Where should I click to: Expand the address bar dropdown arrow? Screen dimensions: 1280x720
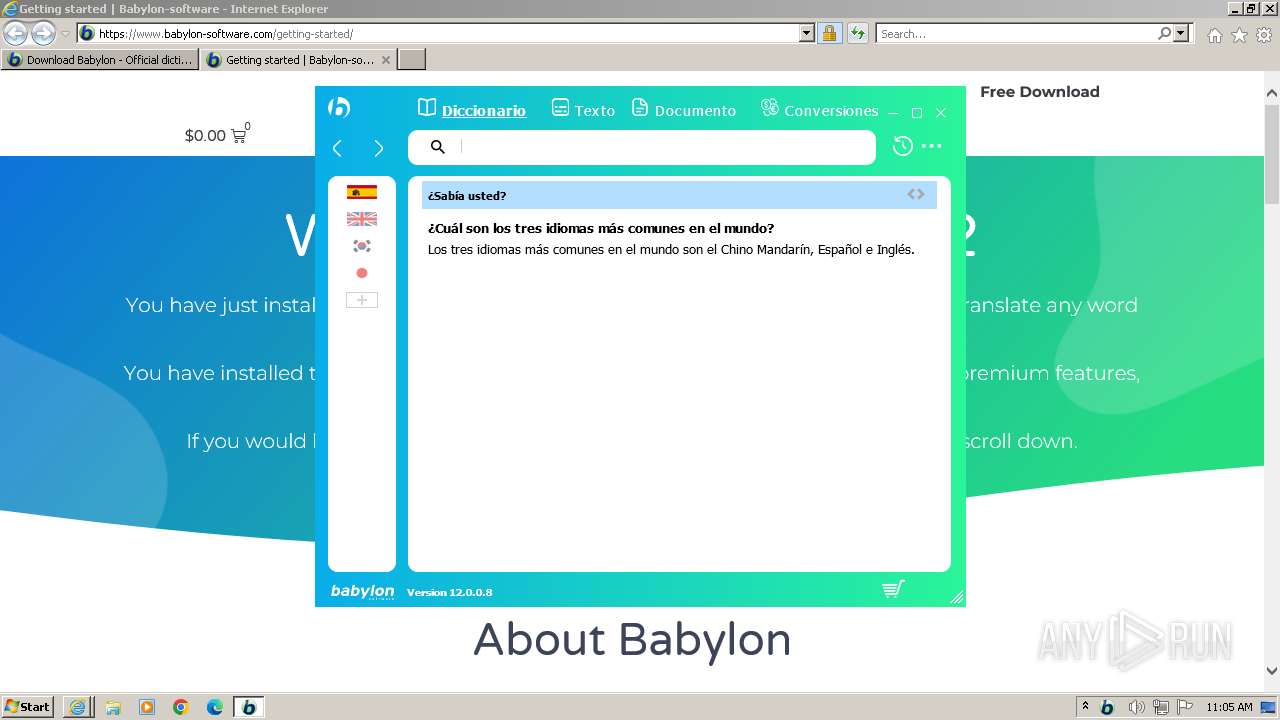coord(807,33)
